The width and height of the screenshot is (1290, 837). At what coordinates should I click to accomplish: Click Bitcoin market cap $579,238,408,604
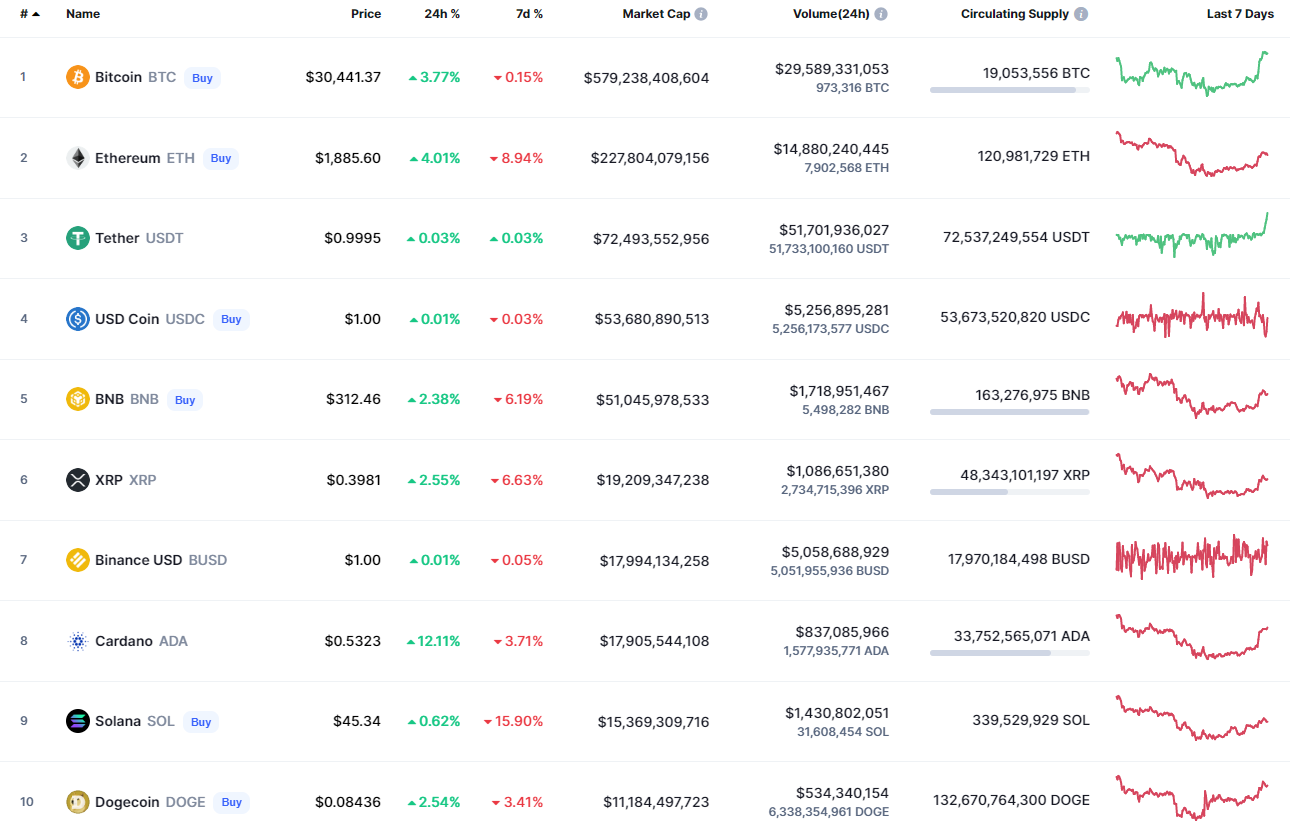coord(647,77)
